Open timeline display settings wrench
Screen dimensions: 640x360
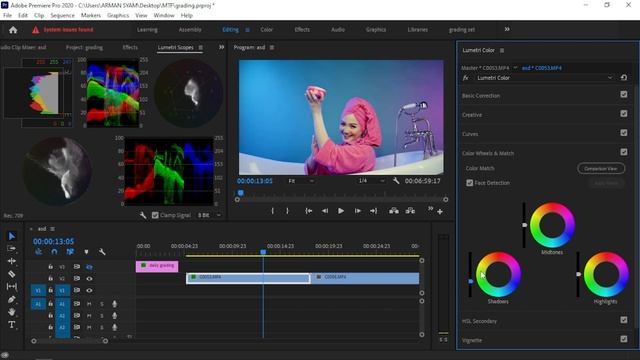pos(102,252)
